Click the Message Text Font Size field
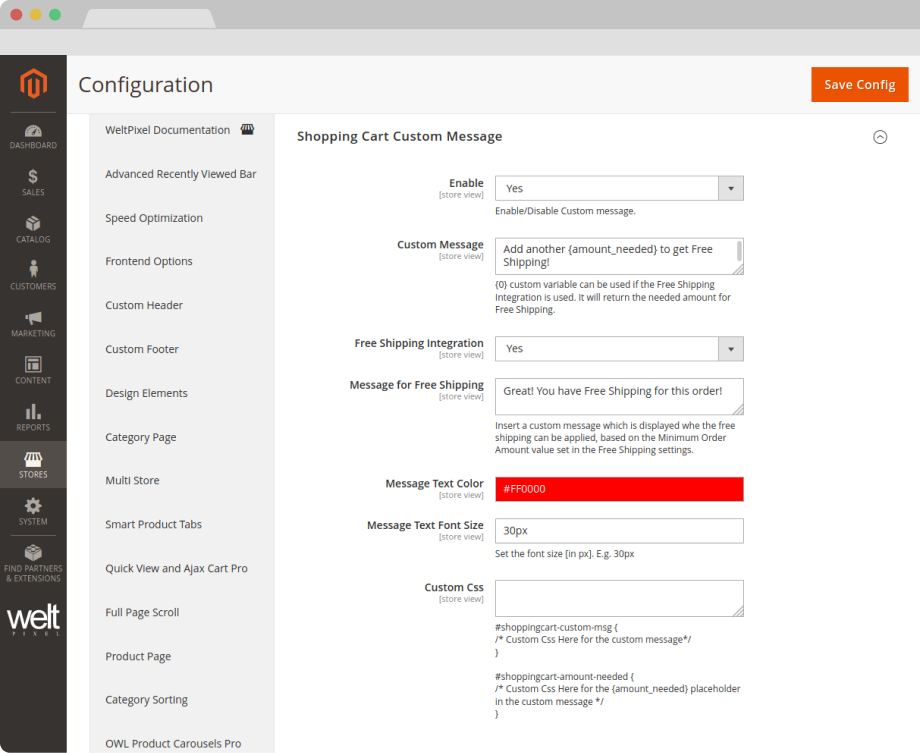Viewport: 920px width, 753px height. [619, 530]
